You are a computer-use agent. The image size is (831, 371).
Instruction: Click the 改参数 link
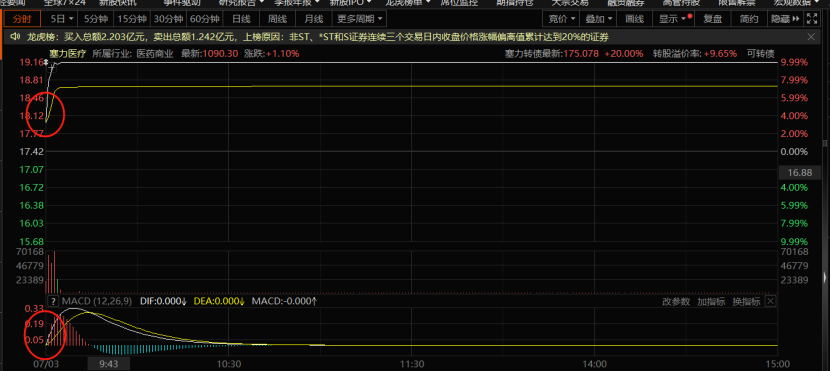tap(676, 302)
